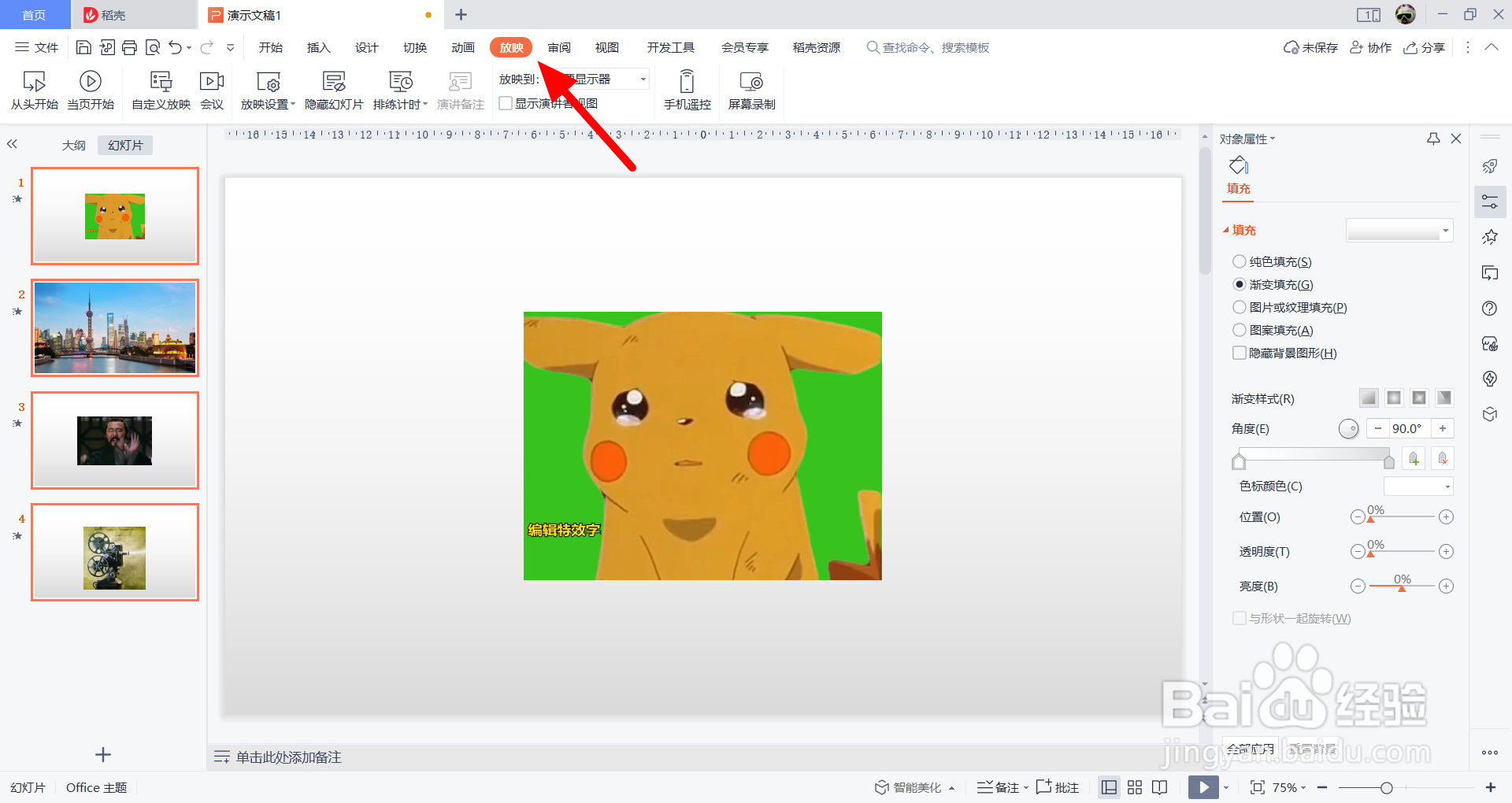Collapse the slide panel with double chevron

(x=12, y=144)
